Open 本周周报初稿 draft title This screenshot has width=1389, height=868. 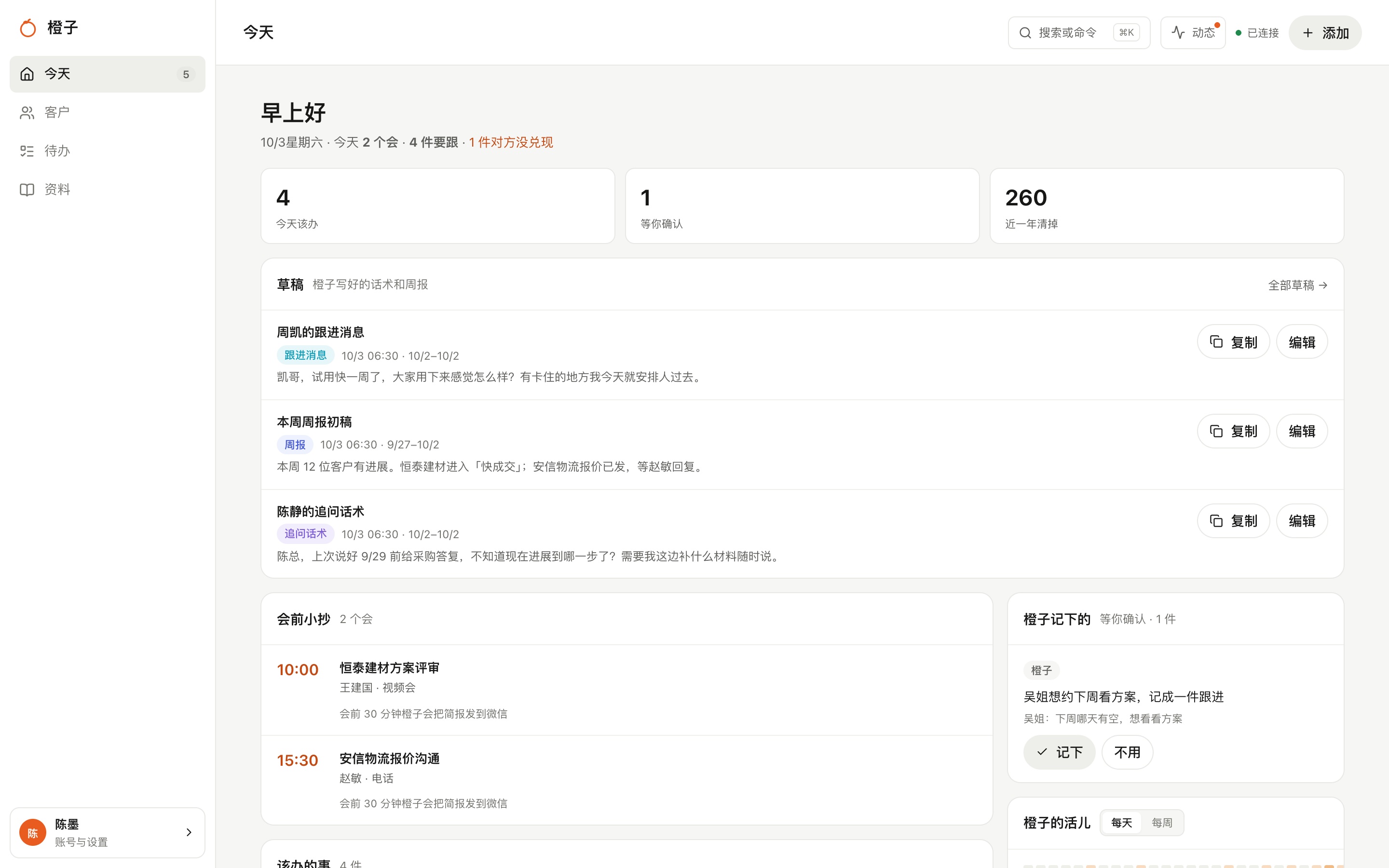[x=314, y=422]
